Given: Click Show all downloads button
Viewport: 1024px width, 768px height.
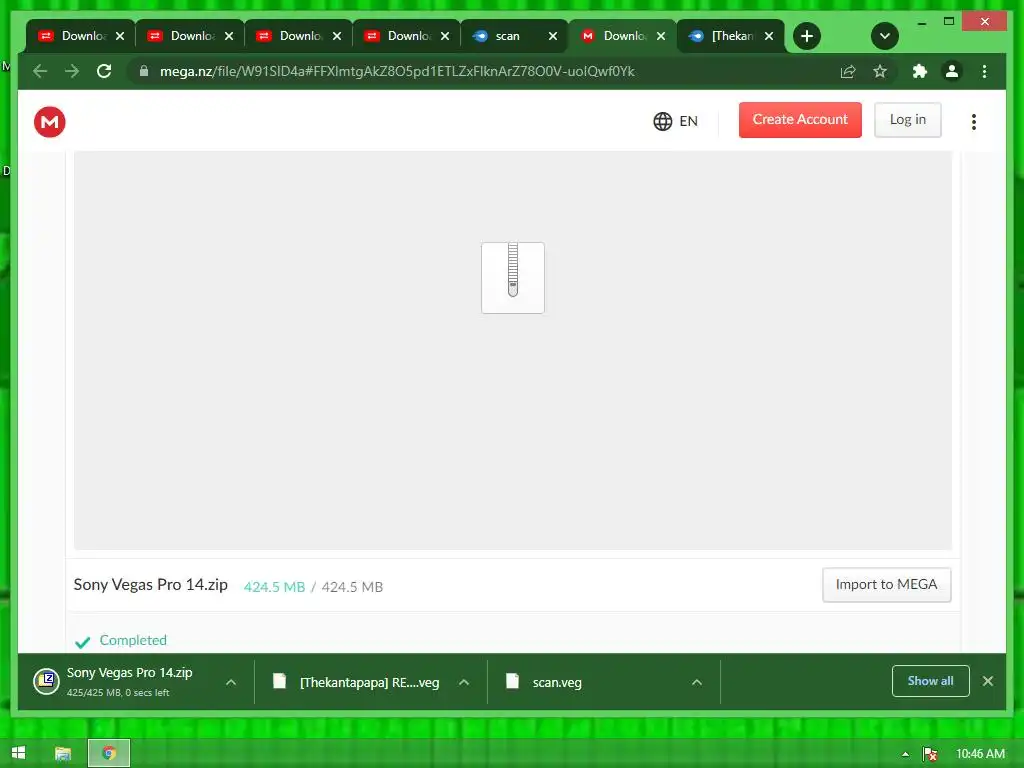Looking at the screenshot, I should (931, 681).
